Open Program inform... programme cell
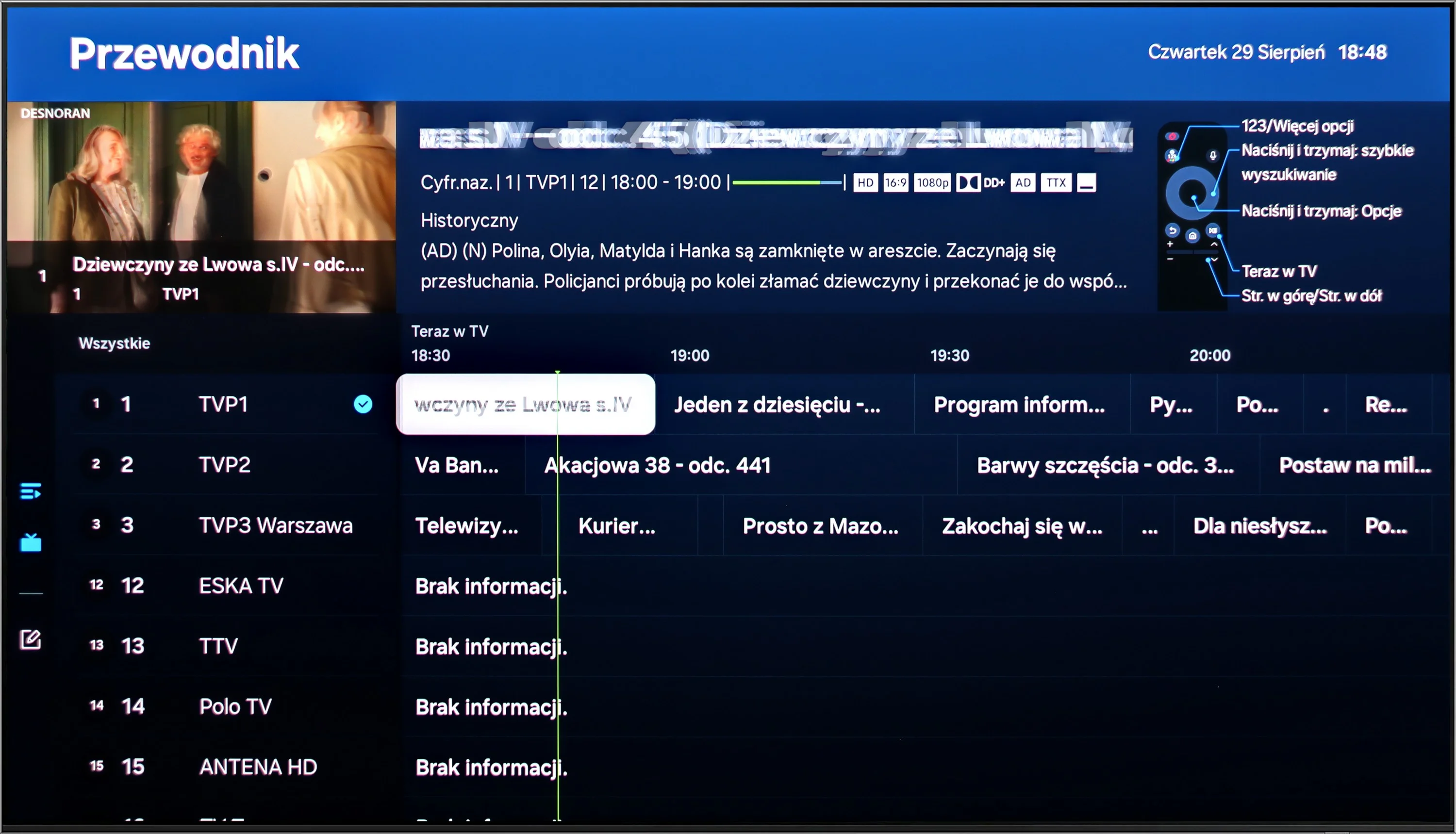Viewport: 1456px width, 834px height. coord(1022,405)
